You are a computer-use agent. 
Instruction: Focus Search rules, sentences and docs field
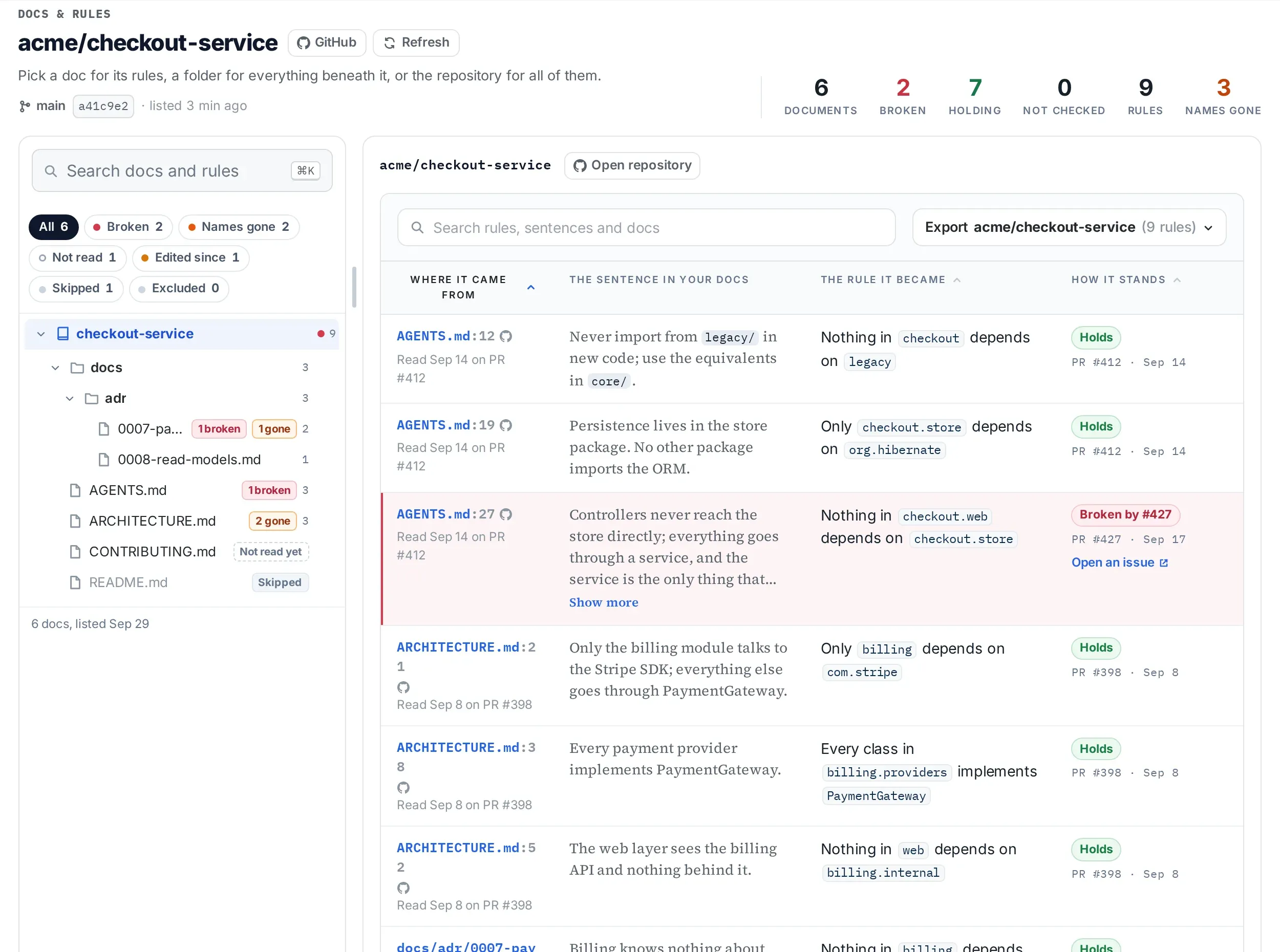pyautogui.click(x=647, y=228)
